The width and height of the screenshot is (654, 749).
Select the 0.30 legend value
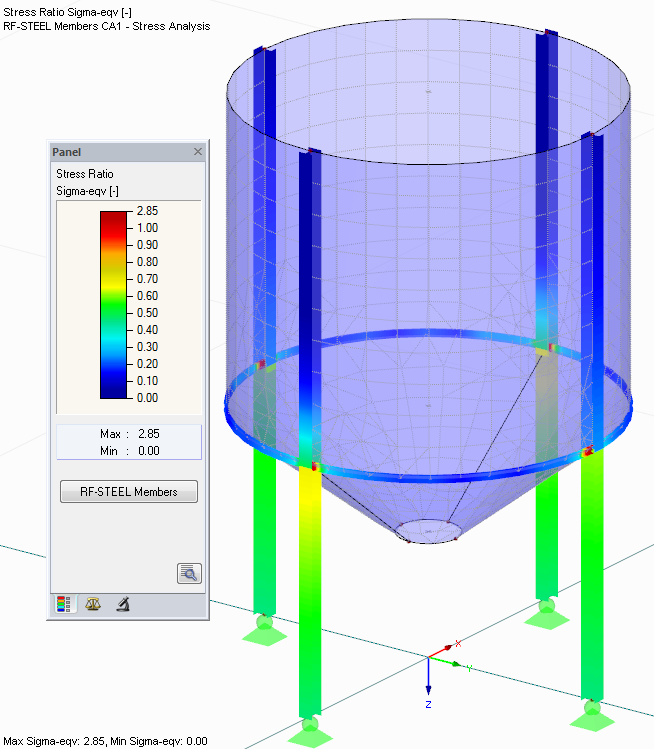[x=147, y=347]
